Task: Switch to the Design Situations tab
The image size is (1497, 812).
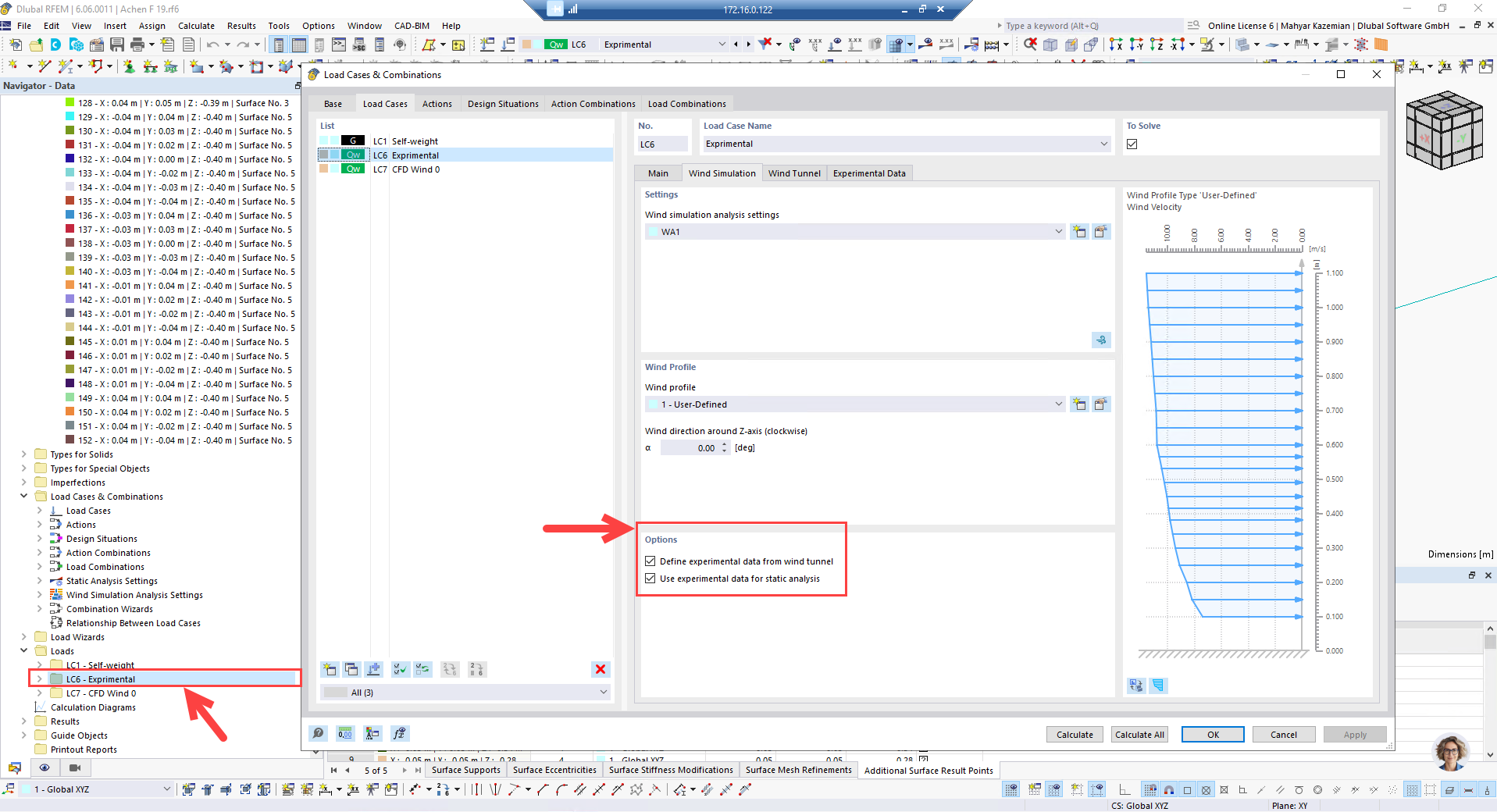Action: 503,104
